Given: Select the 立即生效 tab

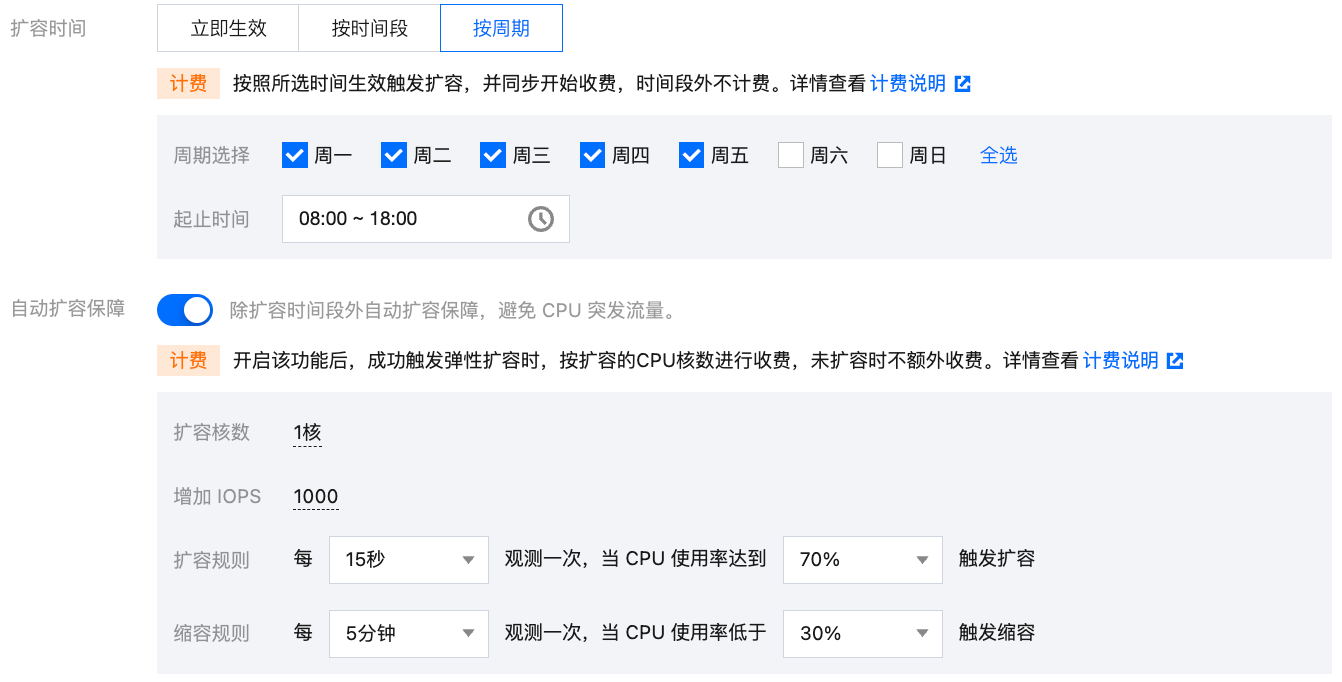Looking at the screenshot, I should pyautogui.click(x=228, y=28).
